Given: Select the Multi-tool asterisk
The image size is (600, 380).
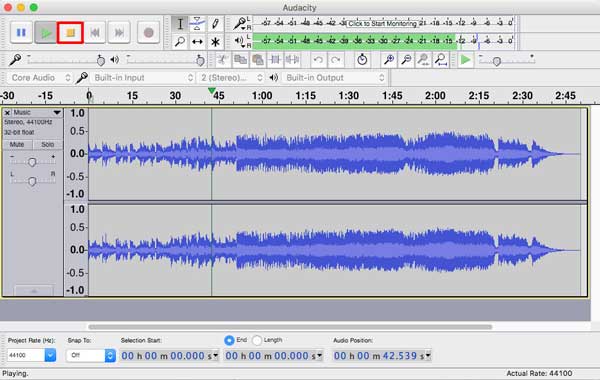Looking at the screenshot, I should click(215, 41).
